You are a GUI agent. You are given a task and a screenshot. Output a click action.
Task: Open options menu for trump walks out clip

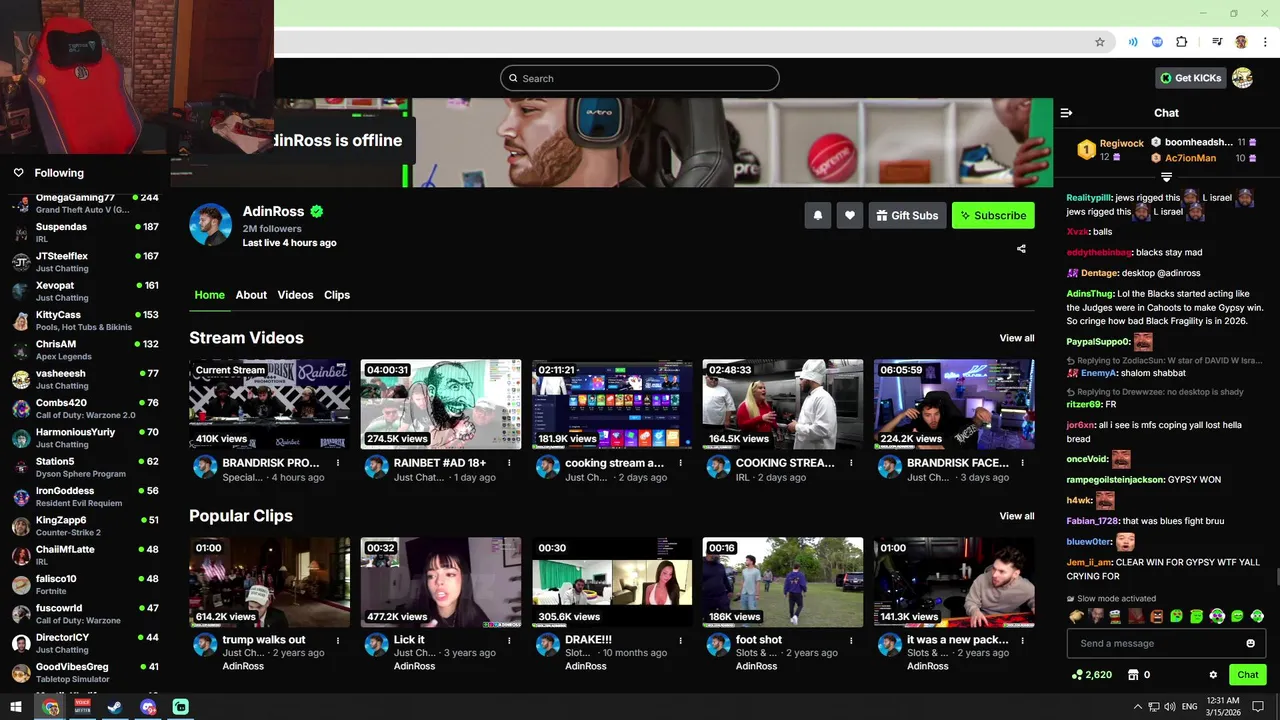point(338,640)
